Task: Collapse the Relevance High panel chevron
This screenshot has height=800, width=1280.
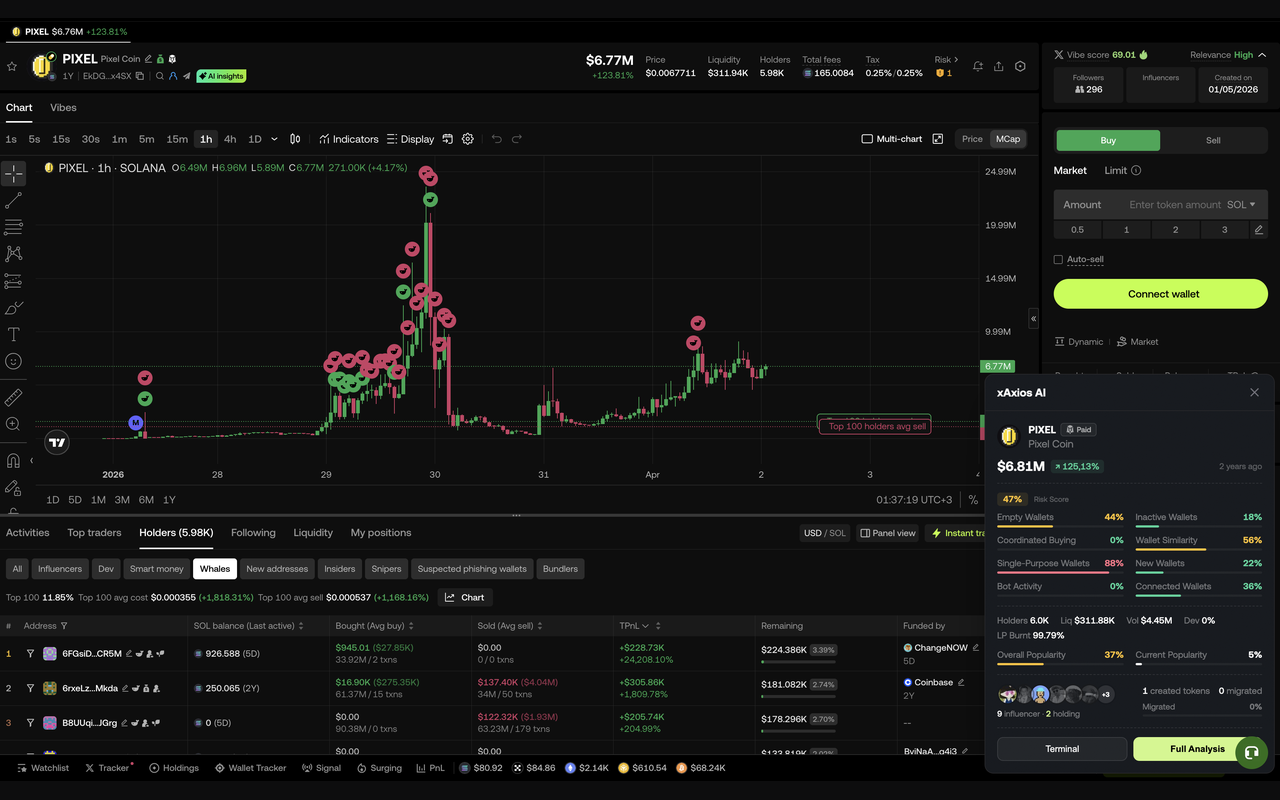Action: [1262, 55]
